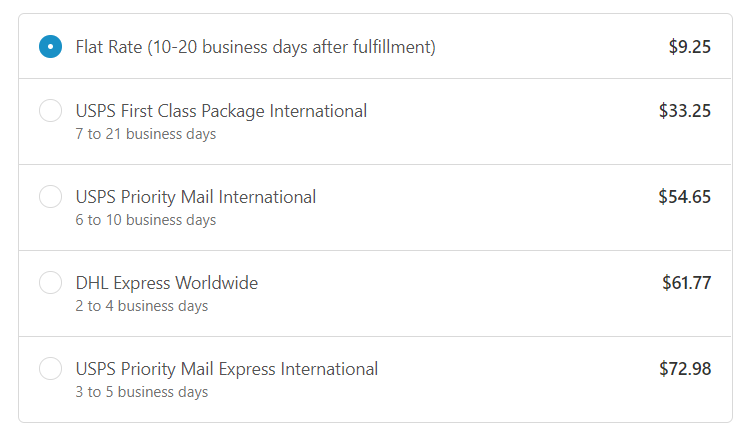Image resolution: width=751 pixels, height=436 pixels.
Task: Click the USPS Priority Mail International label
Action: 196,197
